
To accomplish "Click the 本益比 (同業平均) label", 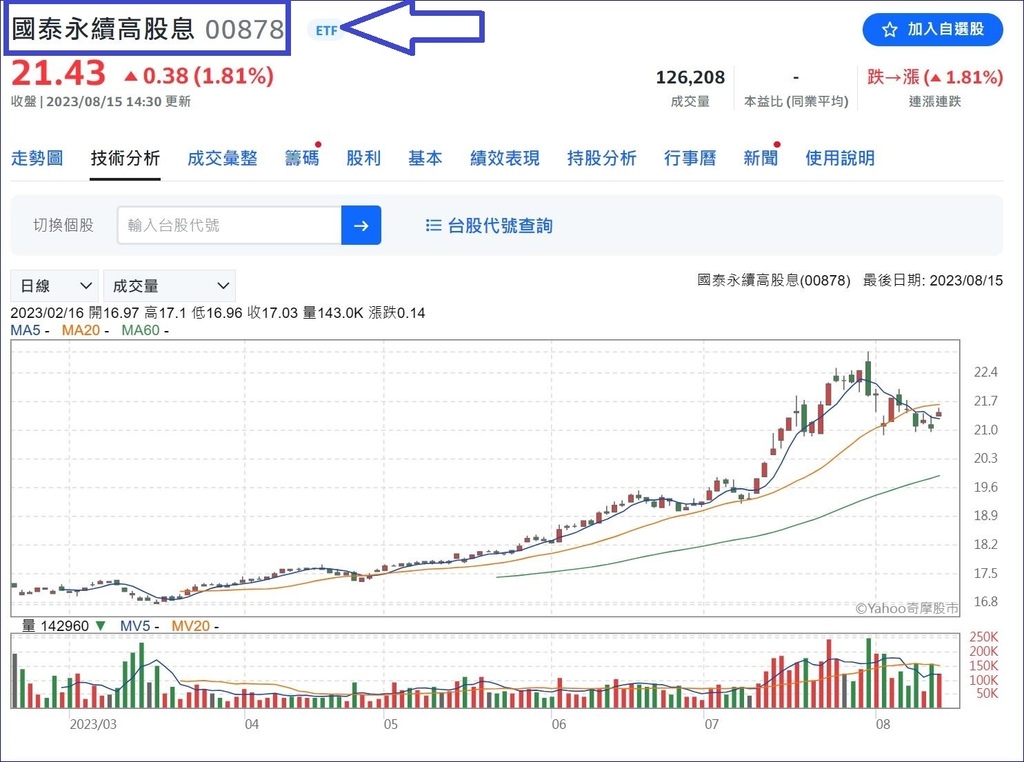I will (796, 101).
